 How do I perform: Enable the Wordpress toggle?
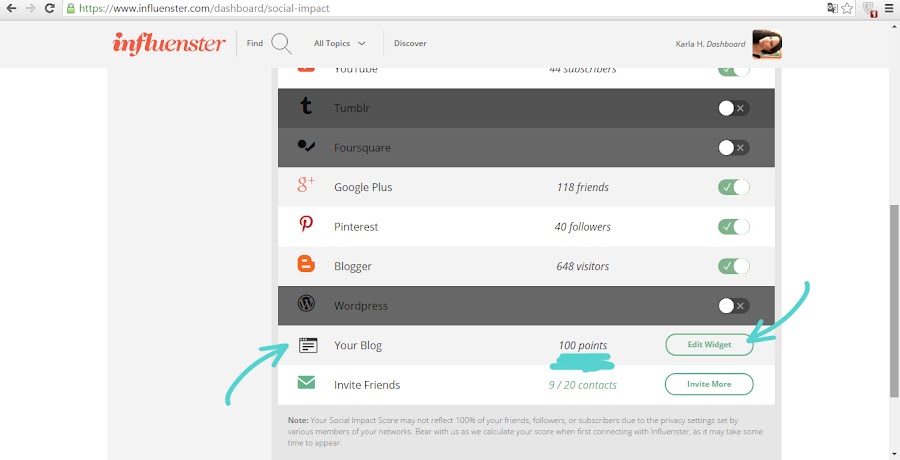(x=734, y=306)
